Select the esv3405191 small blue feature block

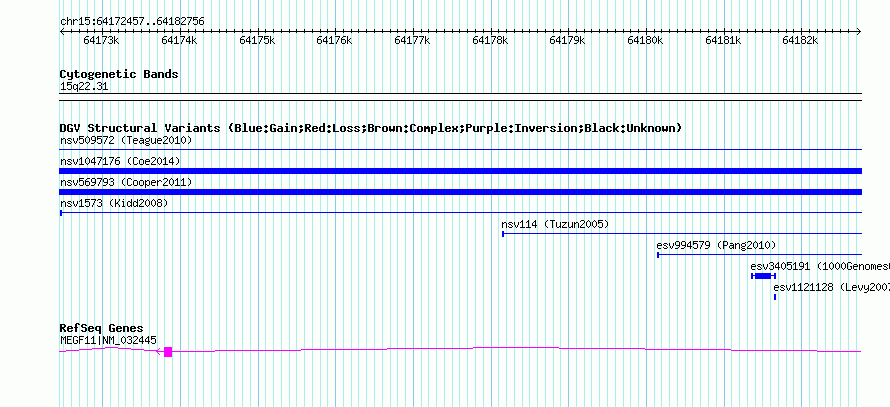763,276
